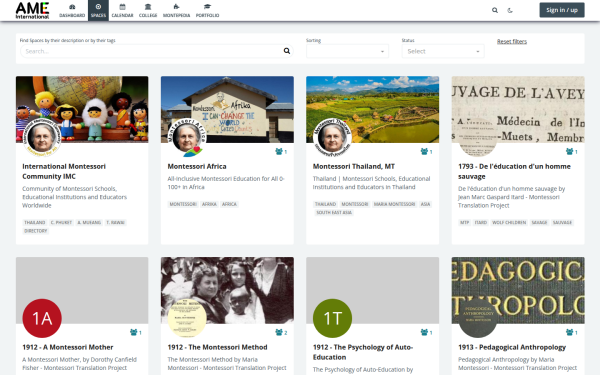Viewport: 600px width, 375px height.
Task: Open the Dashboard nav icon
Action: tap(72, 10)
